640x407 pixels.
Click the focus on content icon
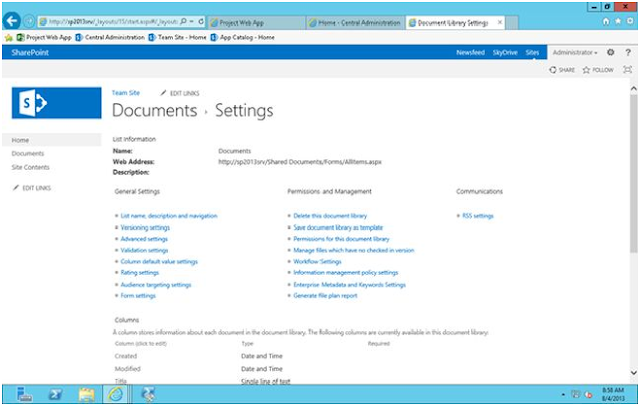[x=628, y=70]
